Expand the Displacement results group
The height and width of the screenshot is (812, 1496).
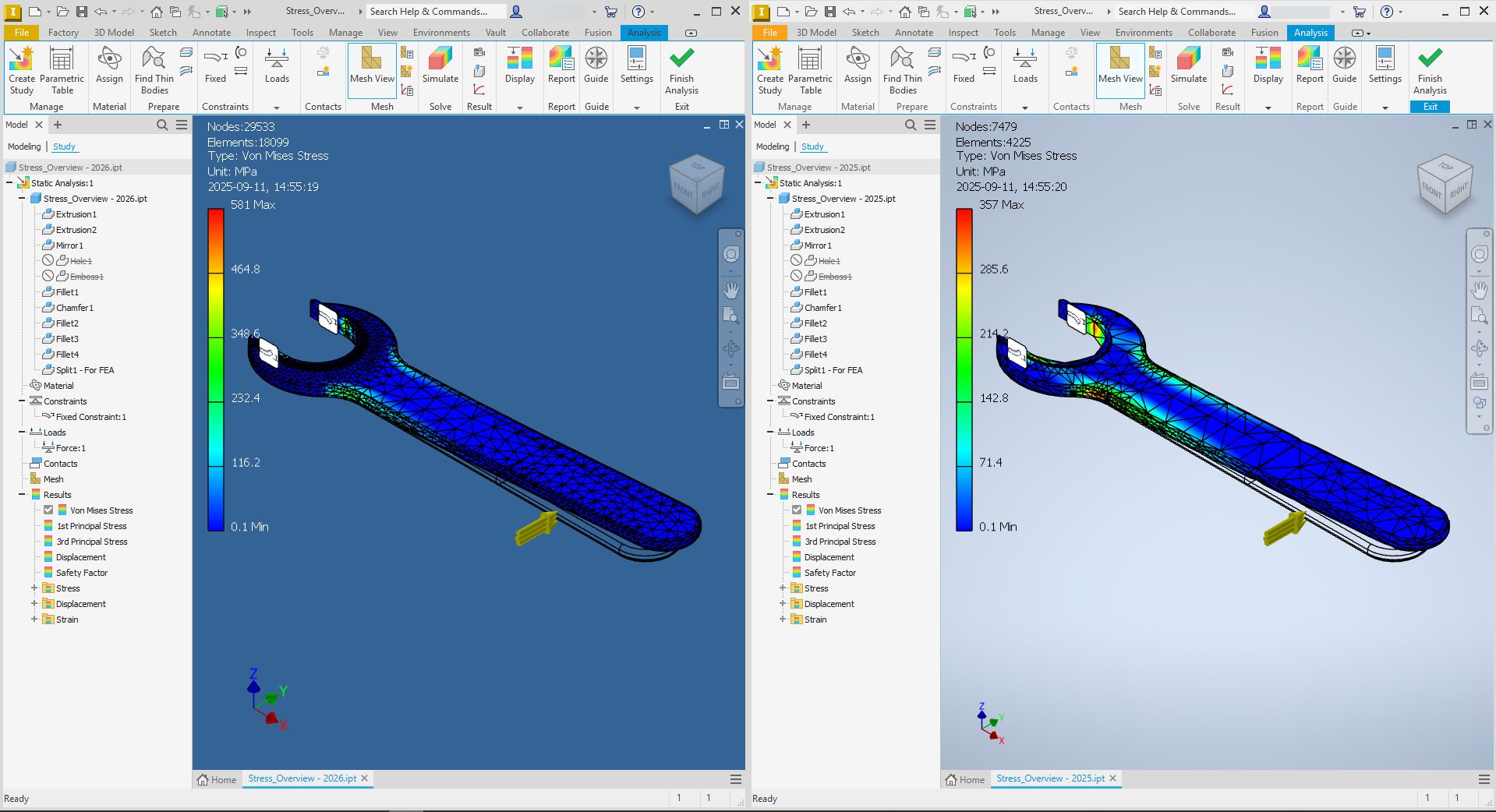[x=33, y=603]
